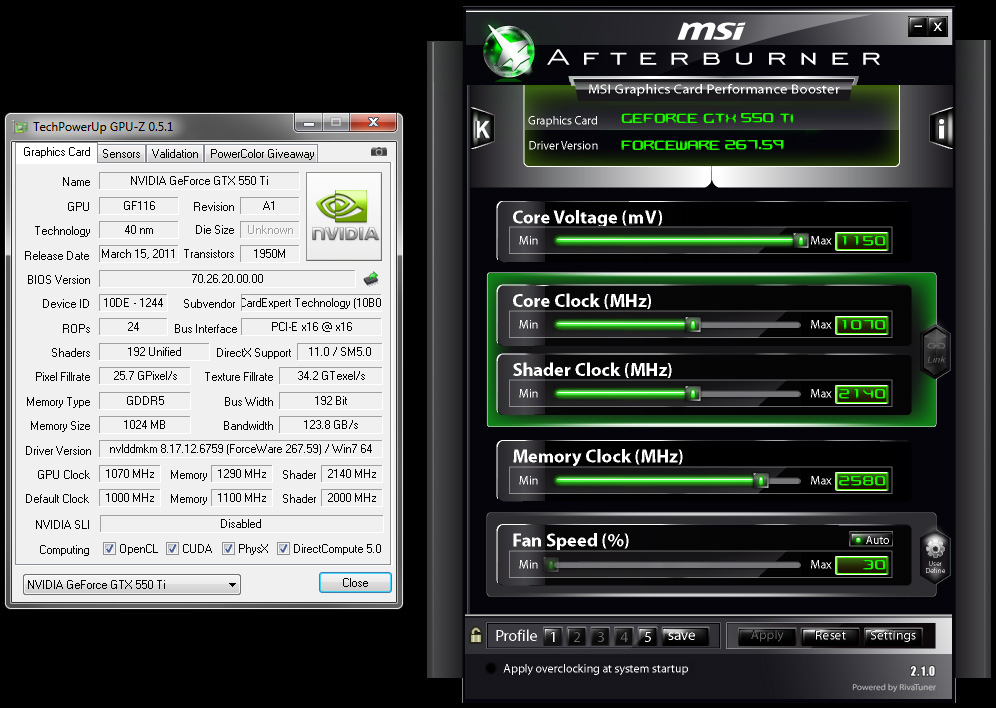The width and height of the screenshot is (996, 708).
Task: Click the profile lock padlock icon
Action: point(476,635)
